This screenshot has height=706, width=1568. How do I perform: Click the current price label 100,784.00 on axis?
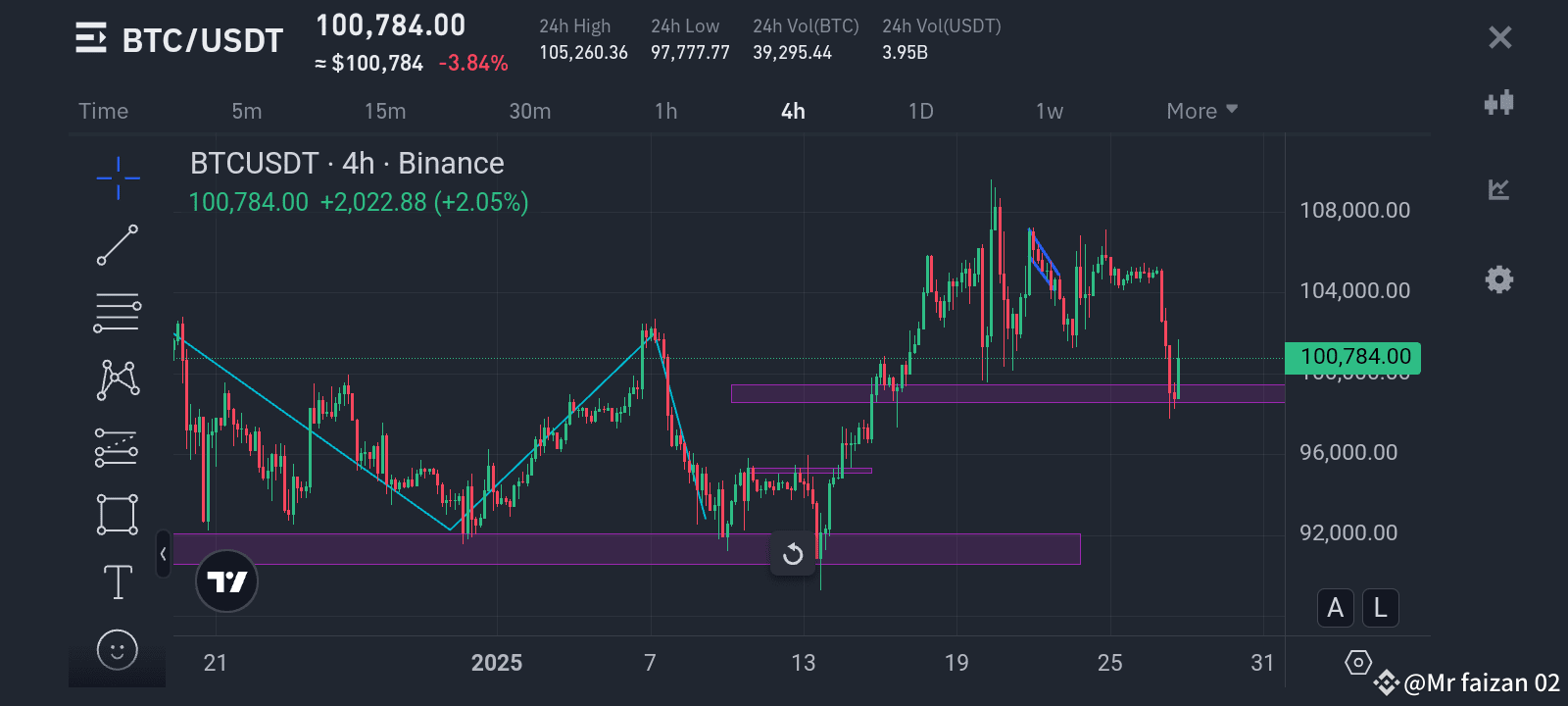(x=1352, y=357)
